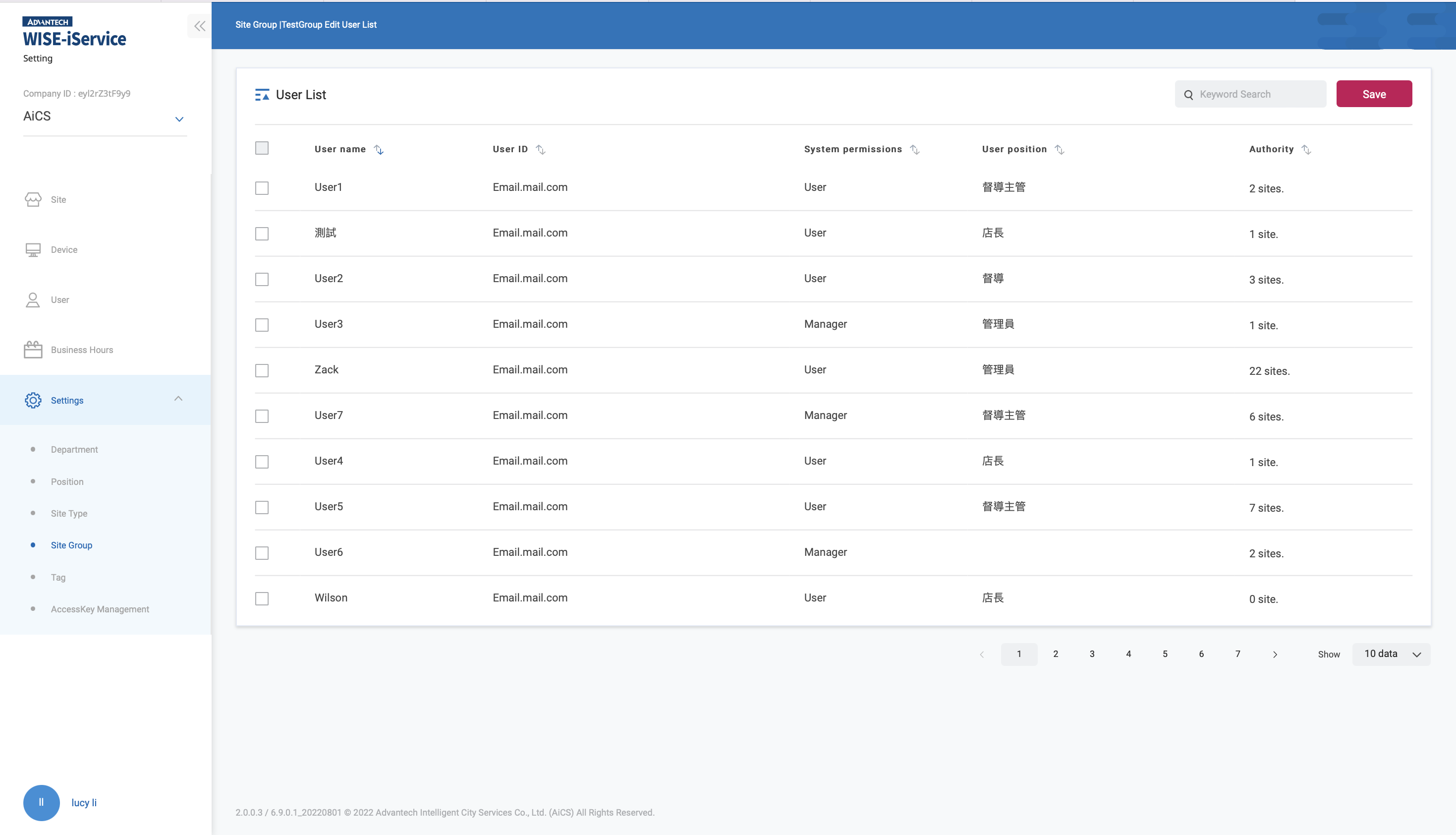The image size is (1456, 835).
Task: Click the User icon in the sidebar
Action: click(33, 299)
